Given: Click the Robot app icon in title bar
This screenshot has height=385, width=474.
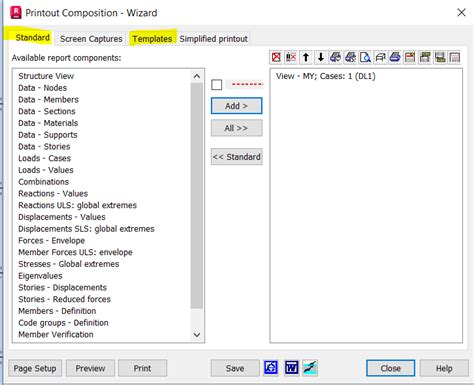Looking at the screenshot, I should (16, 13).
